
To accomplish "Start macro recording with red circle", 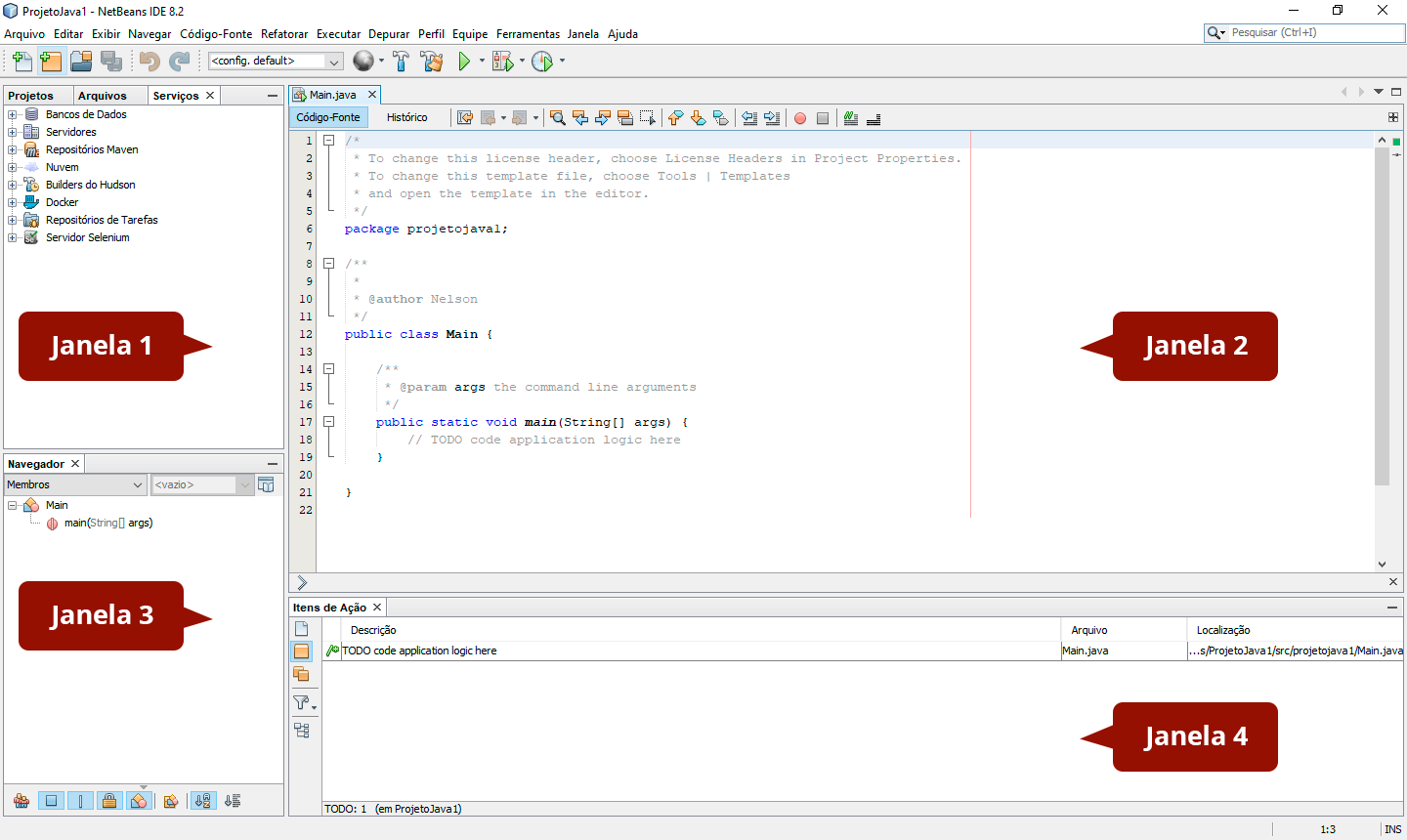I will [800, 118].
